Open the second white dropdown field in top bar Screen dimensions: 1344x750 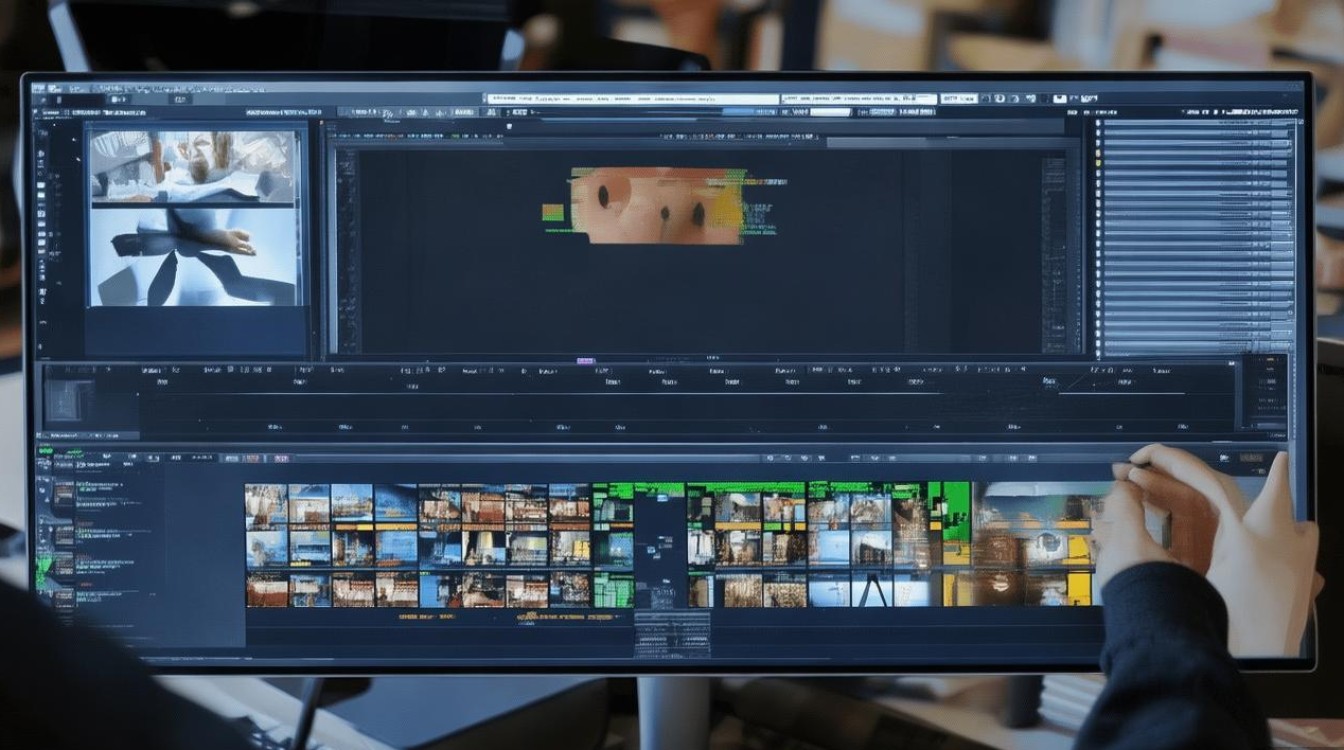859,100
